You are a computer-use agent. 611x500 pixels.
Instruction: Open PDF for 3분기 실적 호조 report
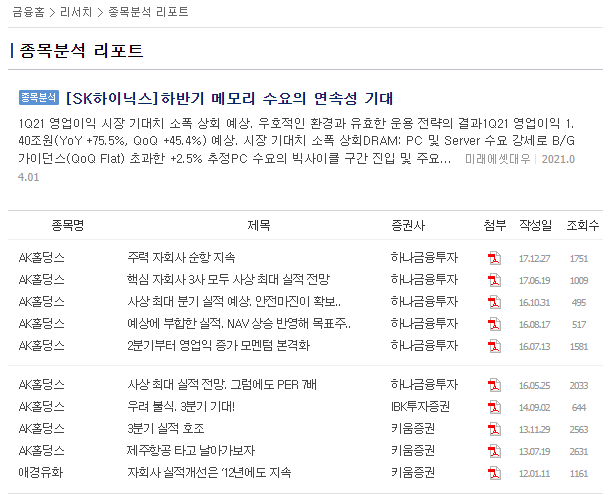pos(494,429)
